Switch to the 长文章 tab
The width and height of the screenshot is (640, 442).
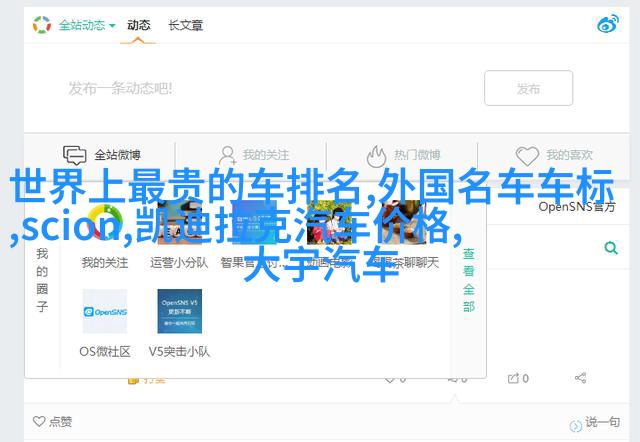[x=185, y=25]
